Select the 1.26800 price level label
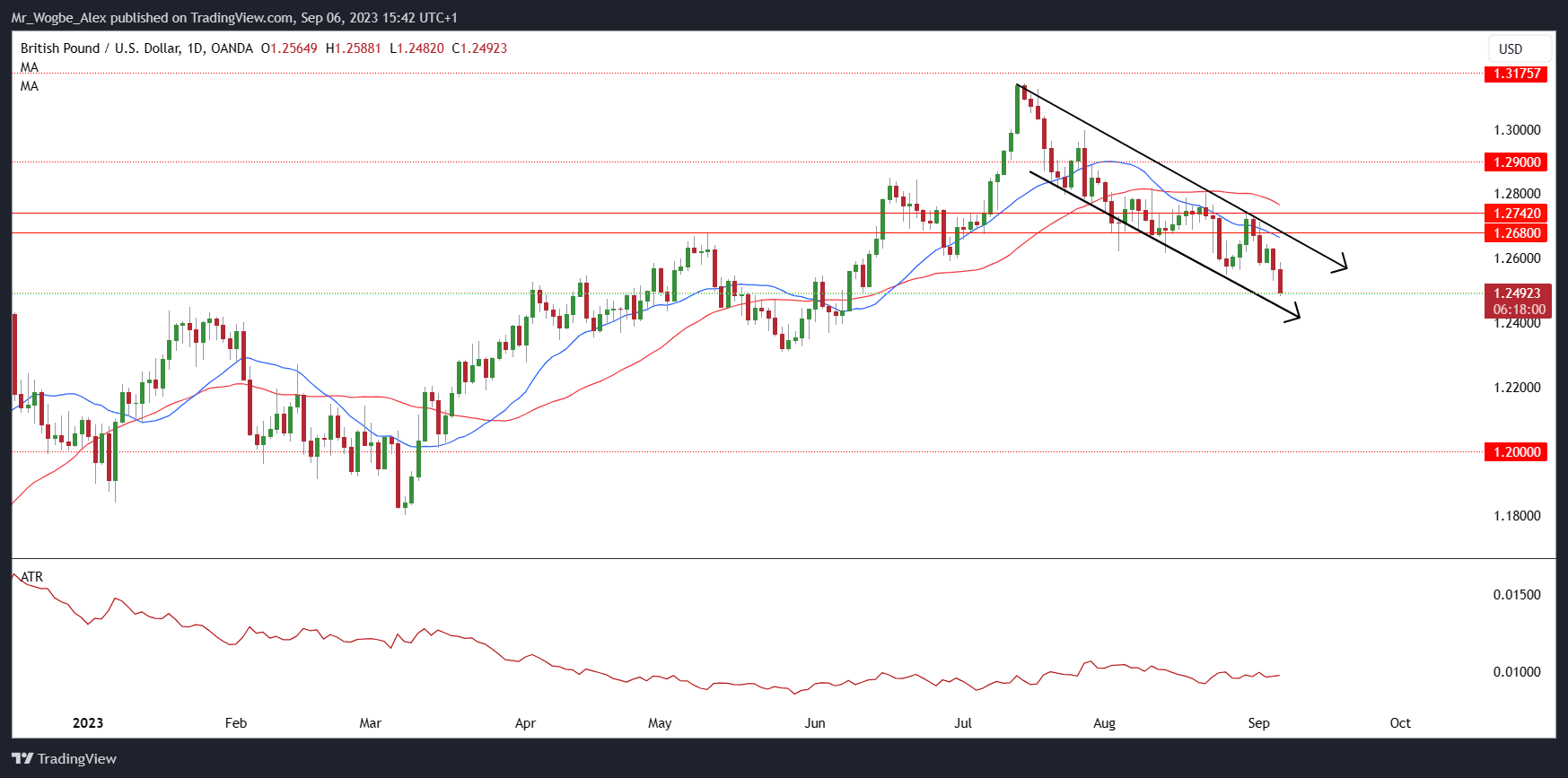 pos(1517,233)
